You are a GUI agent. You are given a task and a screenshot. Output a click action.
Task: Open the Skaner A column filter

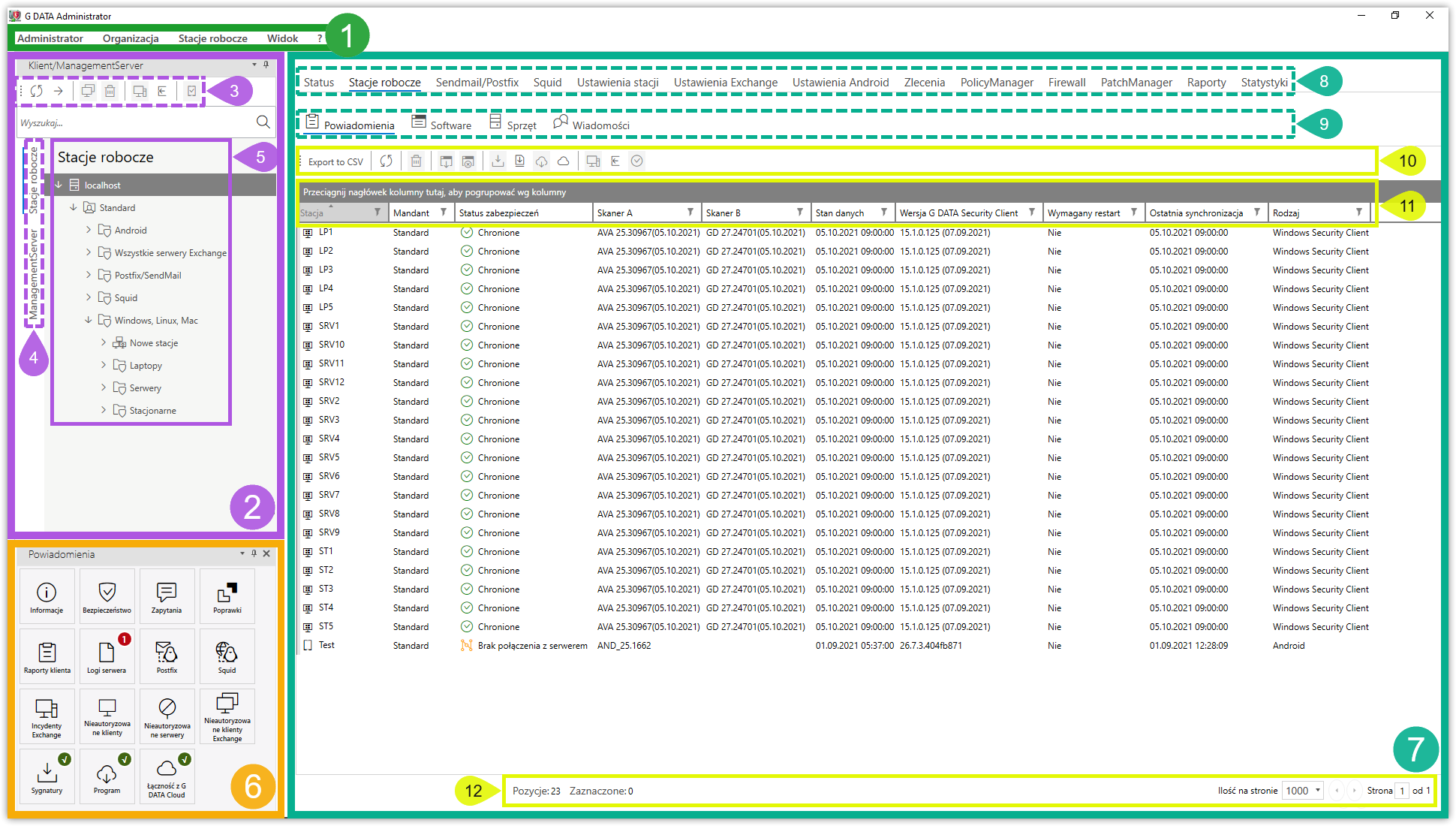[690, 213]
